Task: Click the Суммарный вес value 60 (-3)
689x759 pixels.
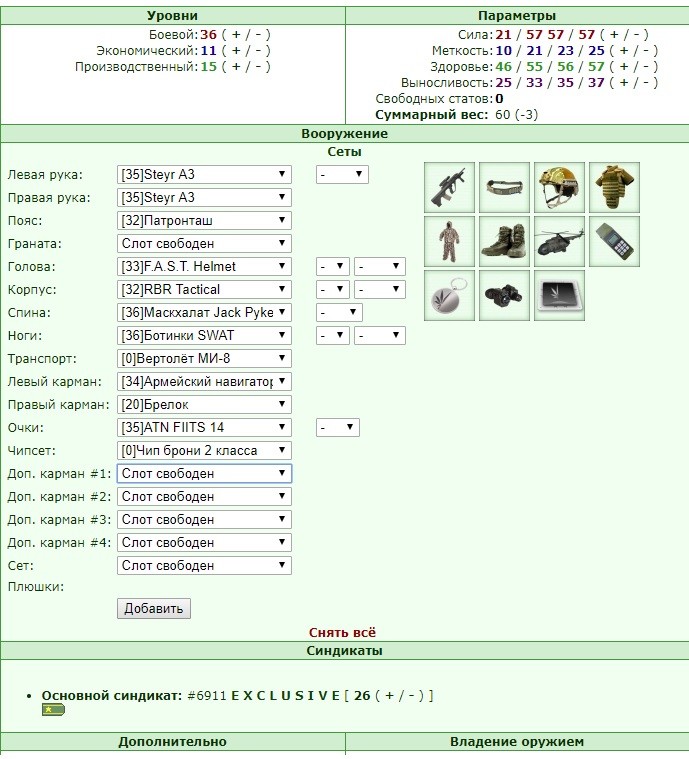Action: click(x=517, y=115)
